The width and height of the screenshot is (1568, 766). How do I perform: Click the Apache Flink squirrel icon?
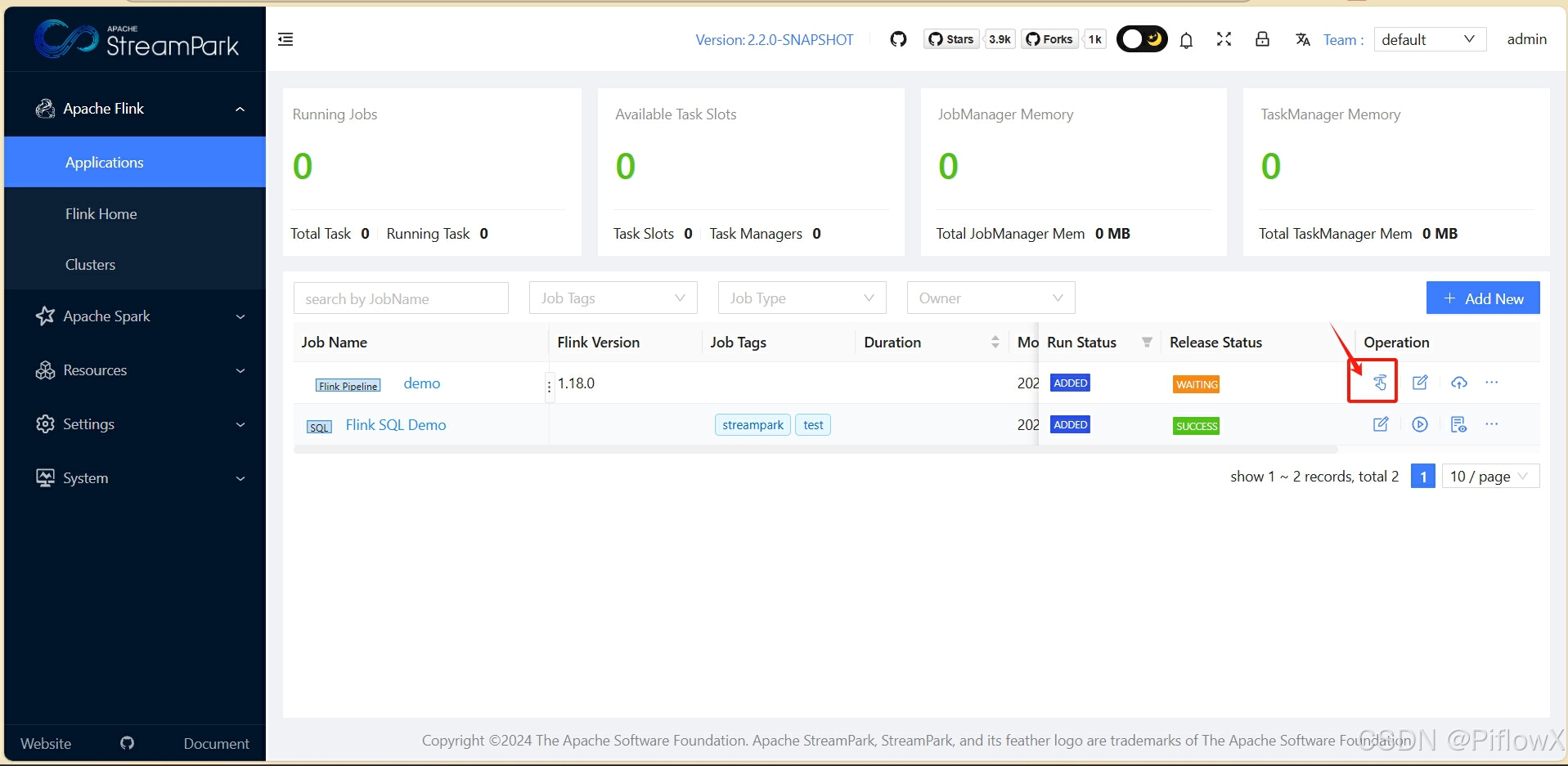click(45, 109)
